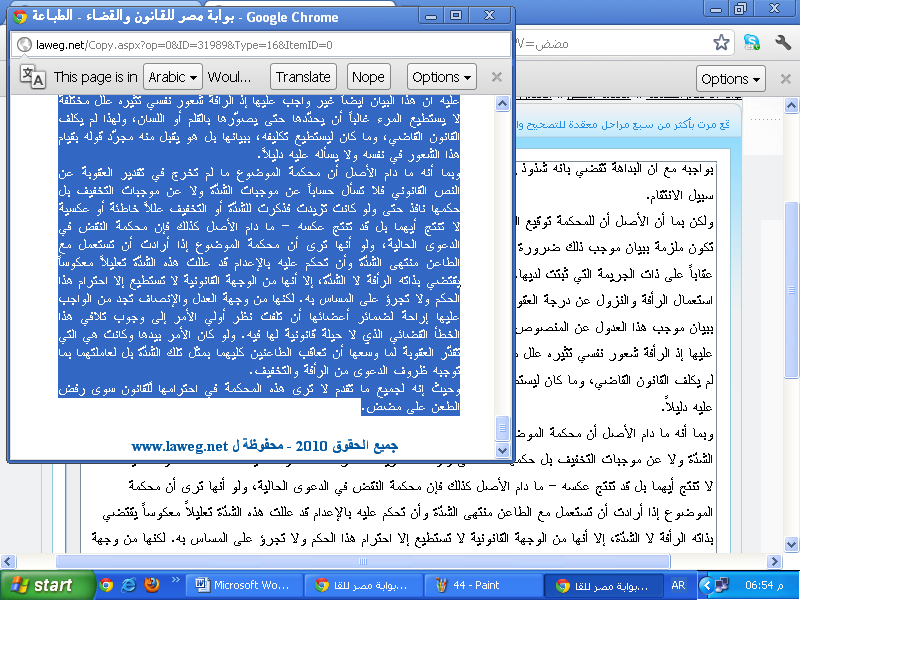Open Options dropdown in popup translate bar
Viewport: 900px width, 660px height.
[441, 77]
